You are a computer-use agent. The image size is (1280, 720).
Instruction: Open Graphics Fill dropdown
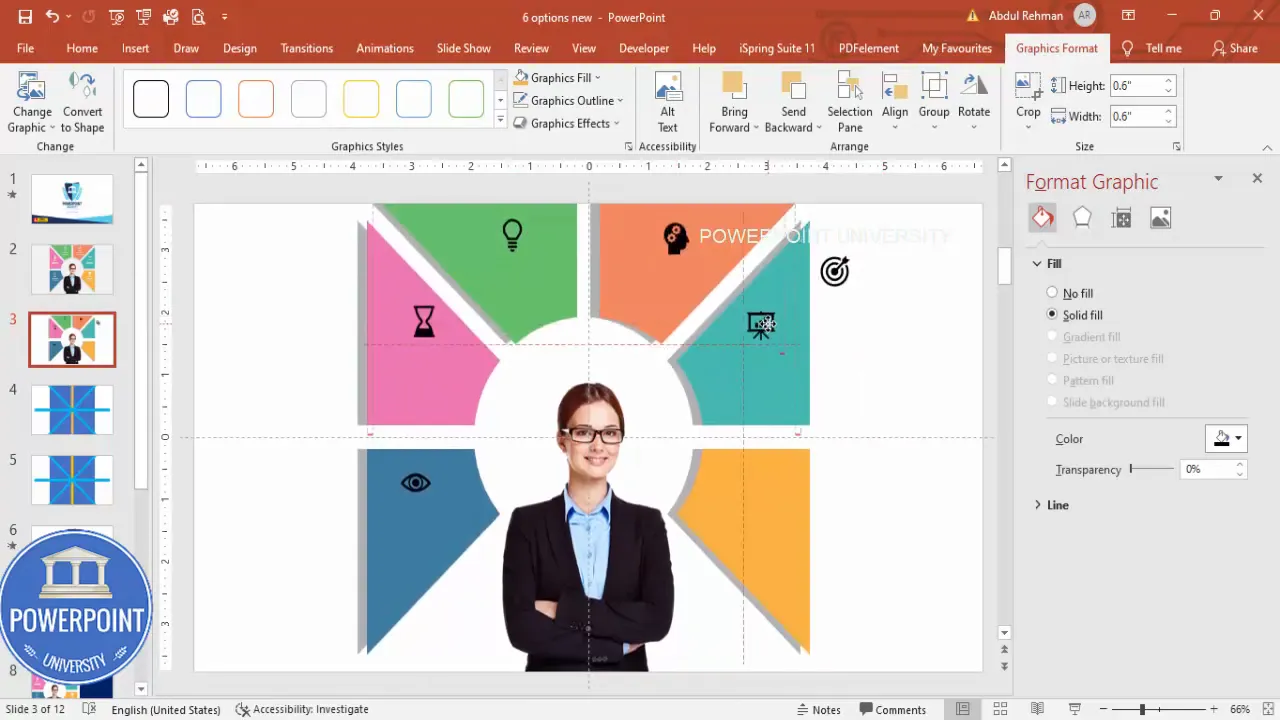557,77
